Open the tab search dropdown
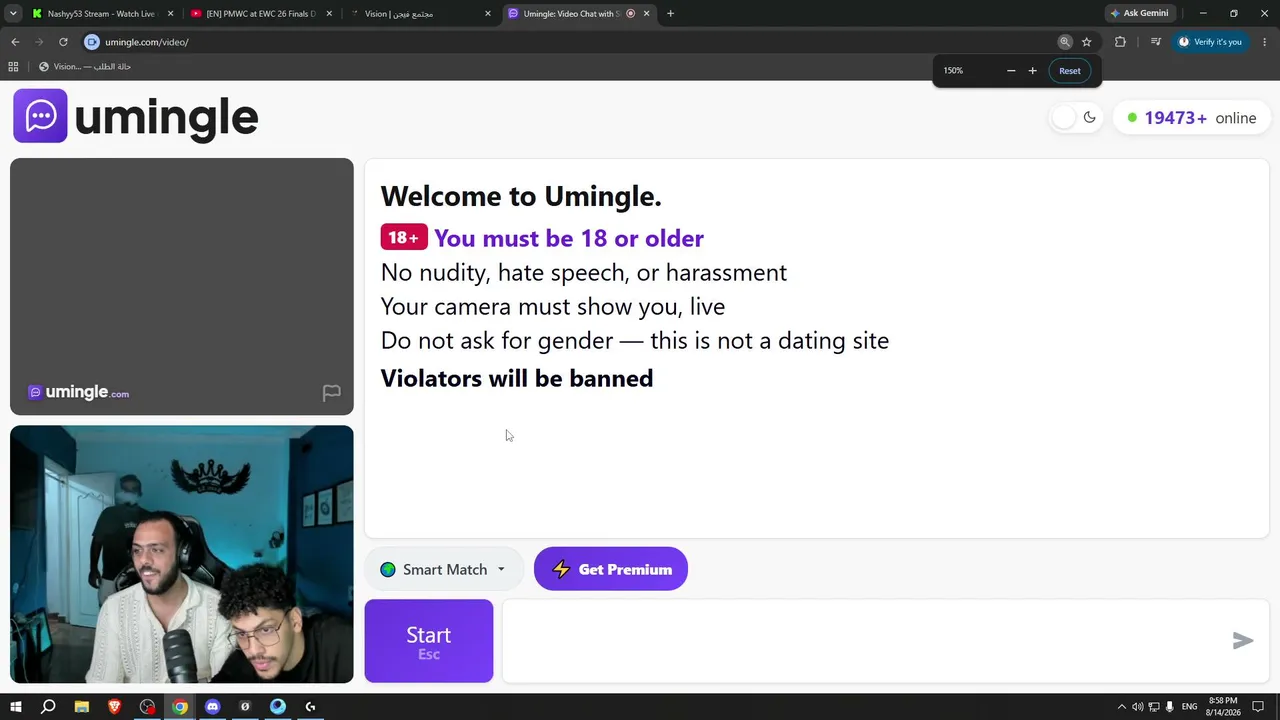Screen dimensions: 1280x720 13,14
